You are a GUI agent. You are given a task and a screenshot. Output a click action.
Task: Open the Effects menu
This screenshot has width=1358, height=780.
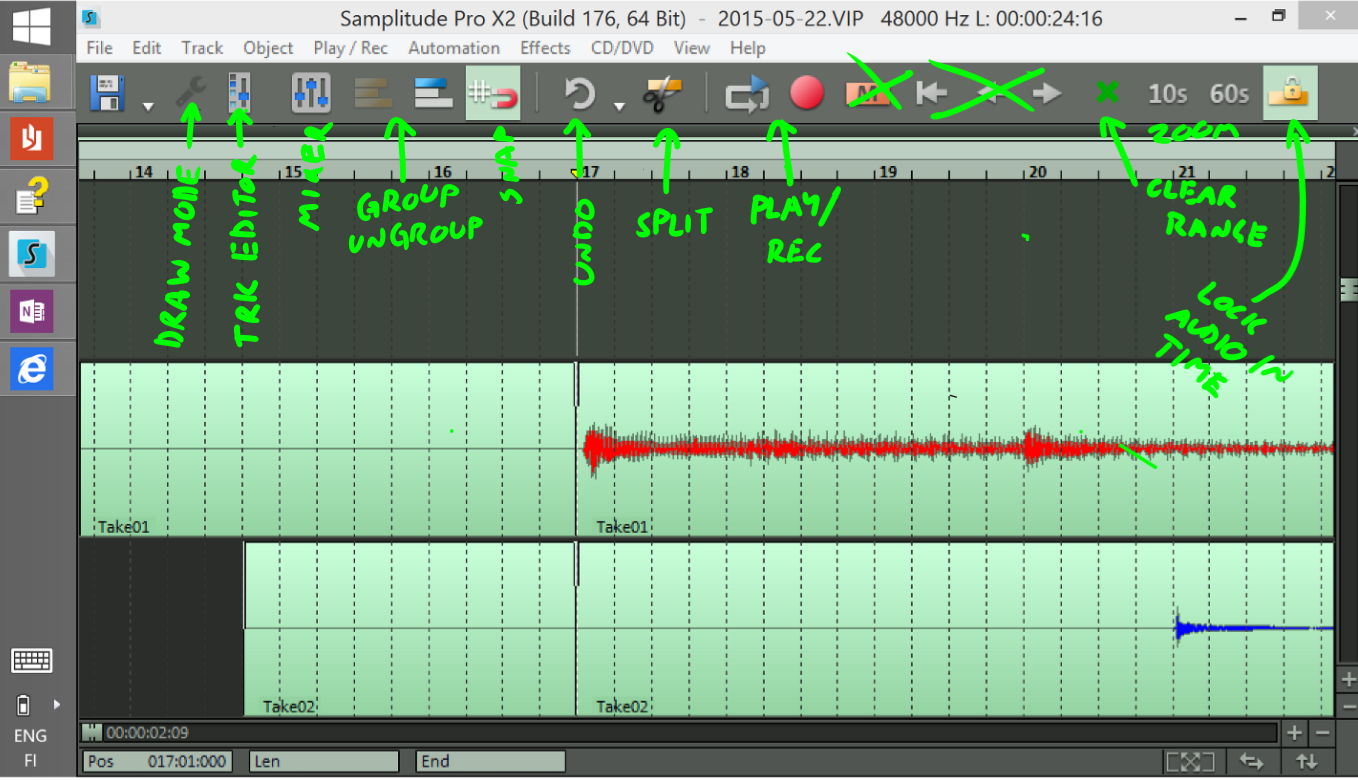click(x=544, y=48)
